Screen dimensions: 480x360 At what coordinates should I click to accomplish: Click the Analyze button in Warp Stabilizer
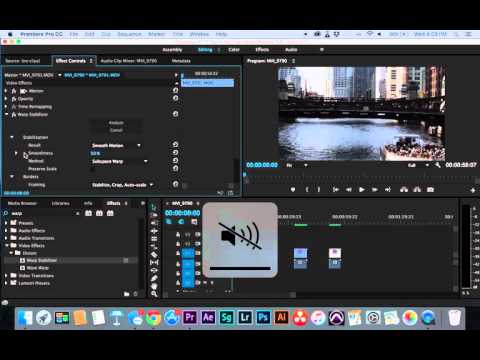coord(116,123)
